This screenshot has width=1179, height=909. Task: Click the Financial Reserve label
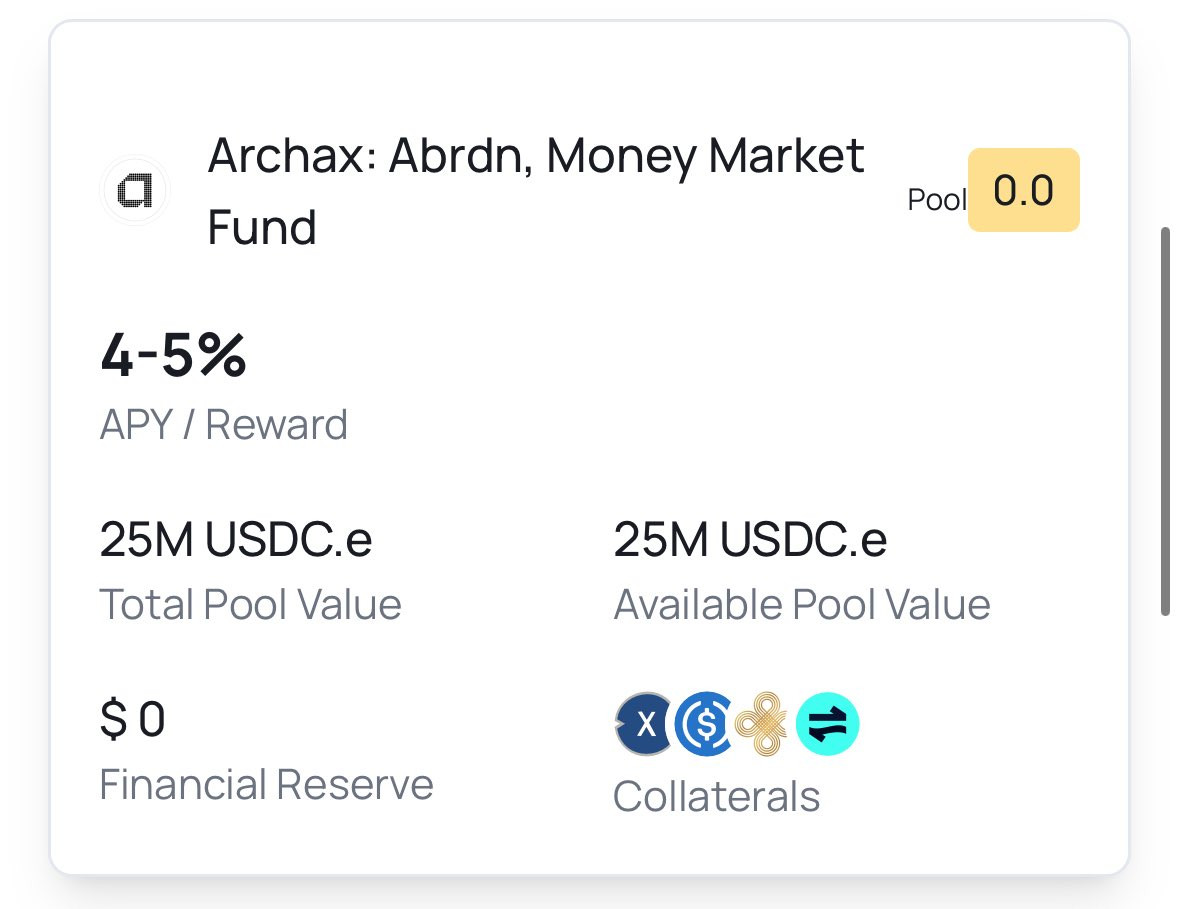click(x=266, y=785)
